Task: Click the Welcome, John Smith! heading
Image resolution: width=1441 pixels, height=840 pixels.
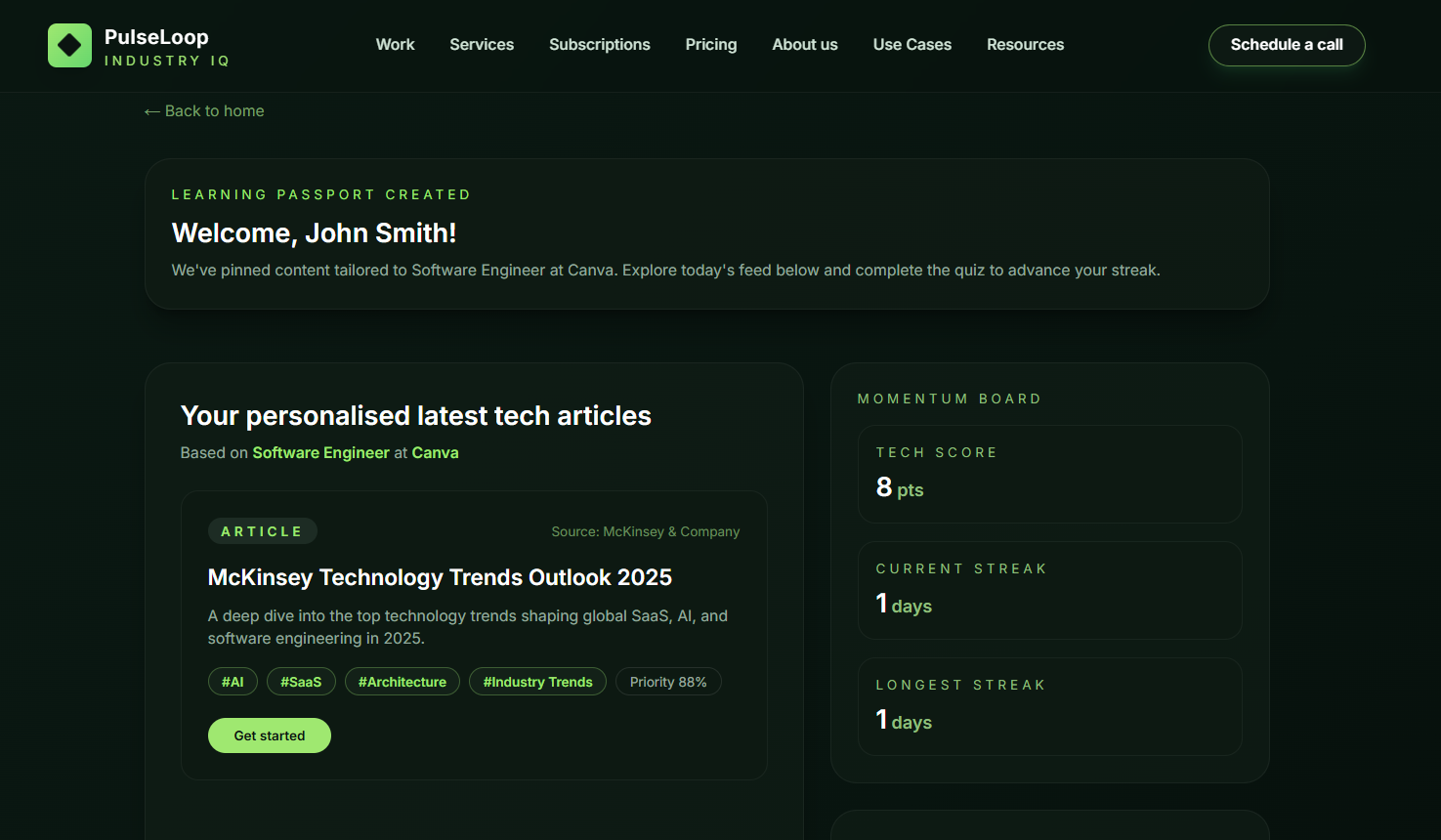Action: [x=315, y=232]
